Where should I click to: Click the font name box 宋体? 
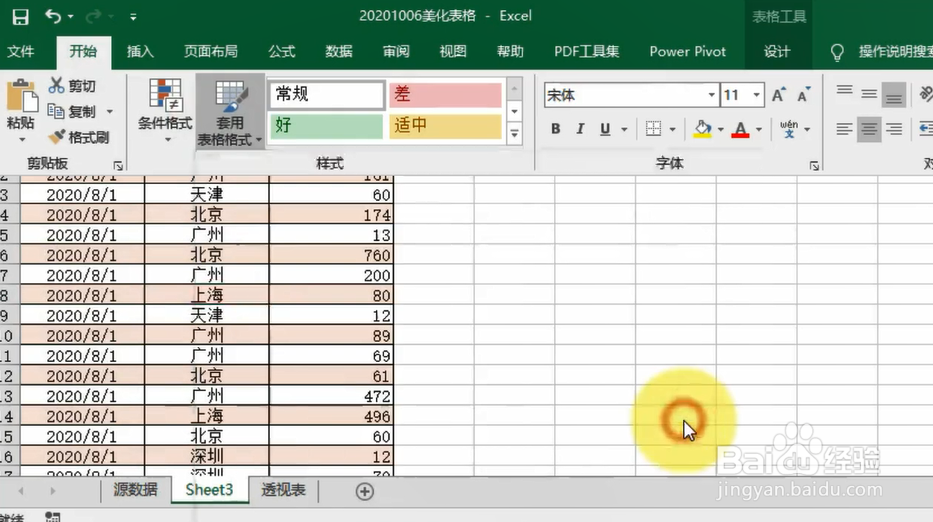point(625,95)
